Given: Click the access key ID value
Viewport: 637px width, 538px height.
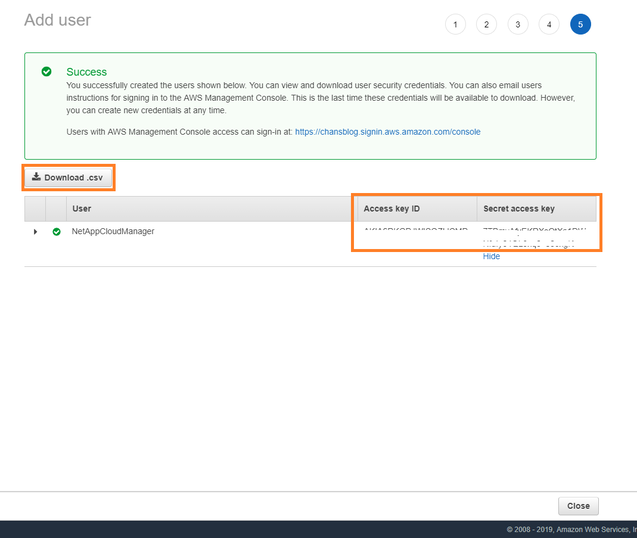Looking at the screenshot, I should click(415, 232).
